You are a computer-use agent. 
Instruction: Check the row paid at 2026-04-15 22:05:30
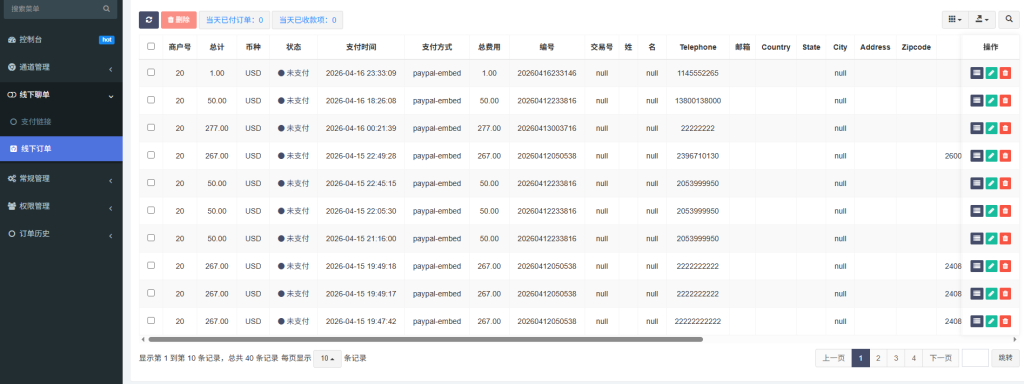coord(151,210)
